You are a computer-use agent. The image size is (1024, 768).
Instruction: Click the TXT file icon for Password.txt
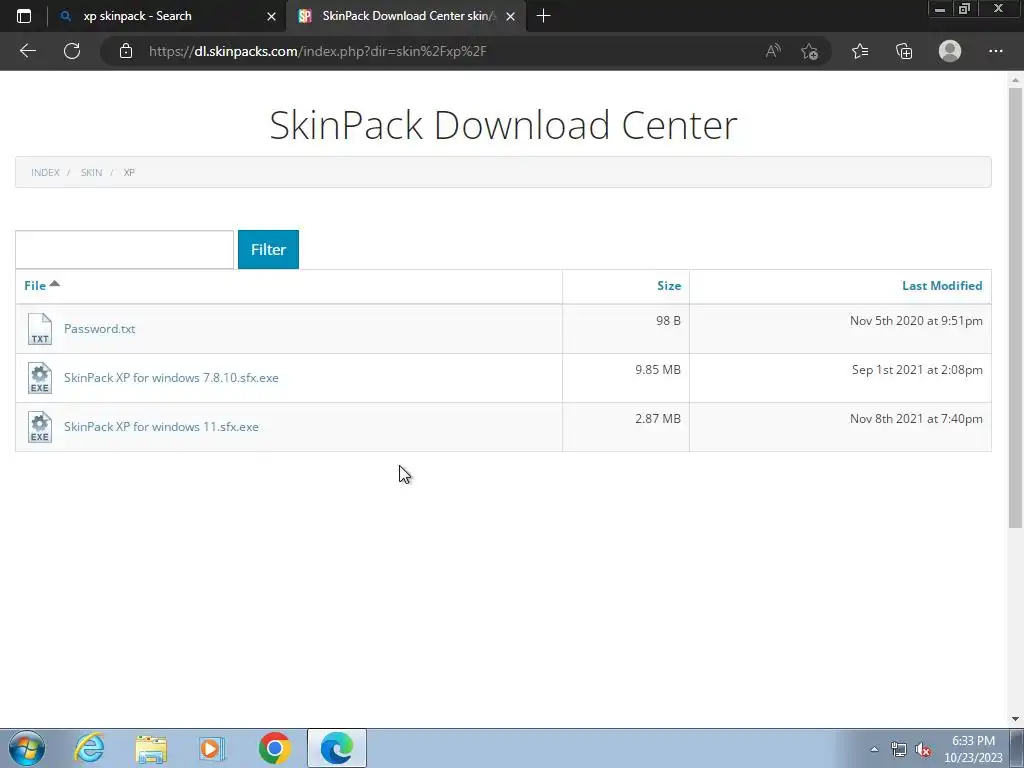(x=40, y=328)
